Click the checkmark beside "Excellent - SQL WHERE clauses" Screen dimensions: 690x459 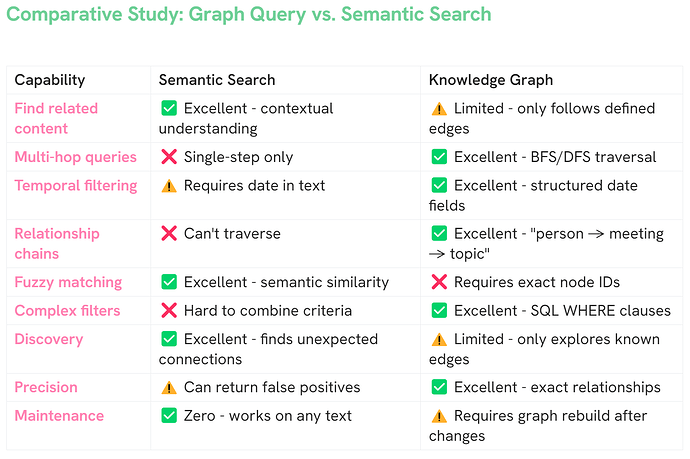438,311
